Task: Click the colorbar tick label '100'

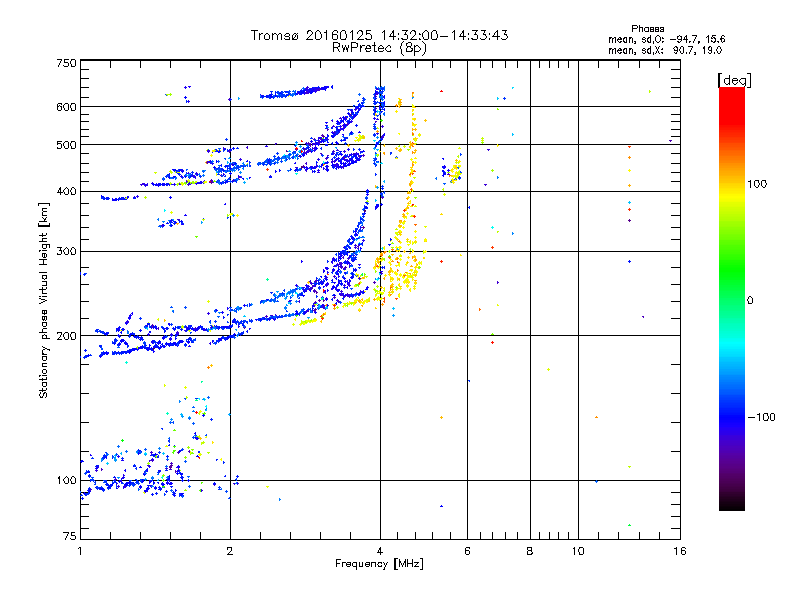Action: point(757,184)
